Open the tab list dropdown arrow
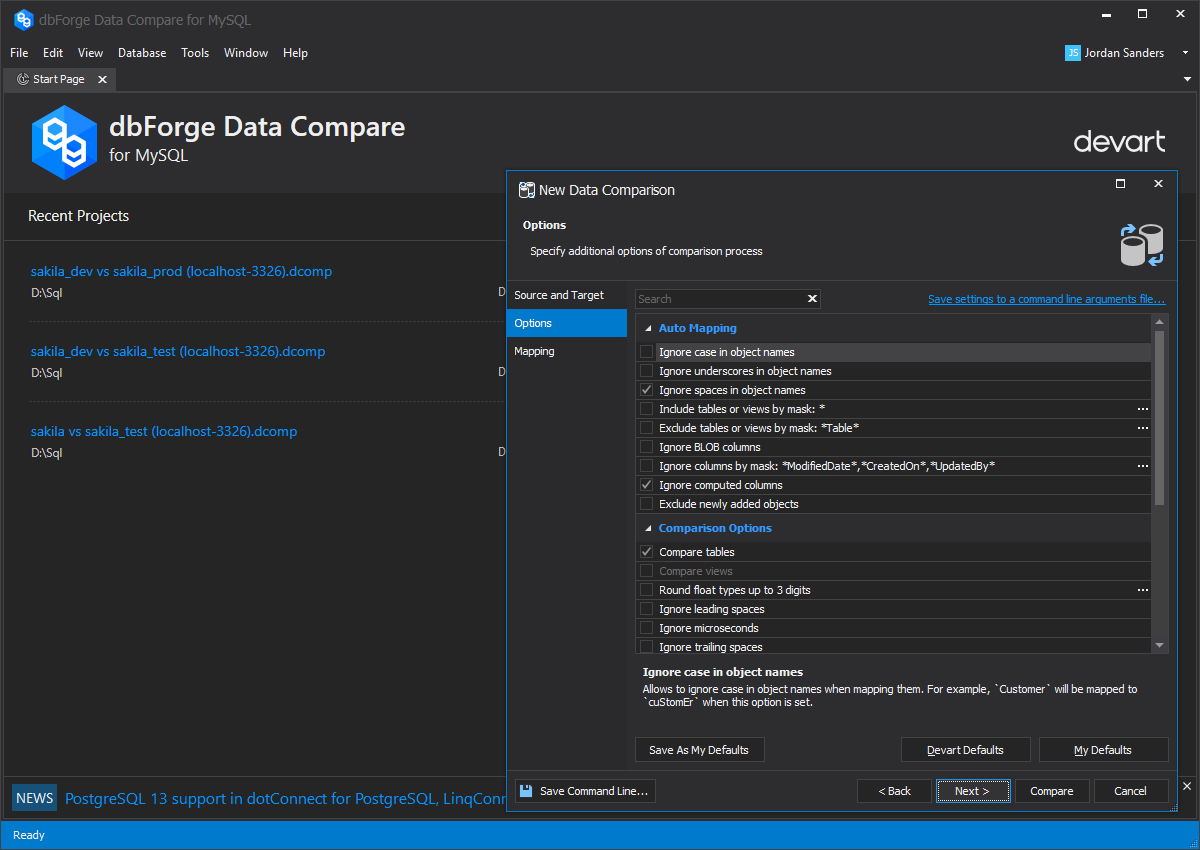This screenshot has height=850, width=1200. (1187, 79)
